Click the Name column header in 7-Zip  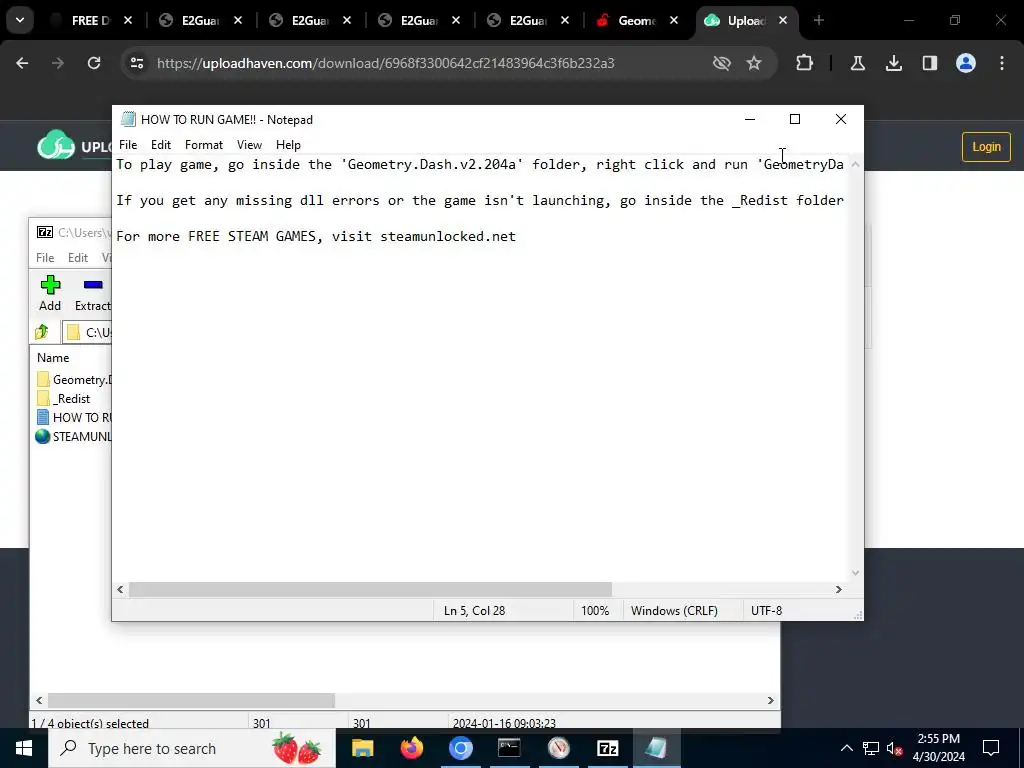tap(53, 358)
